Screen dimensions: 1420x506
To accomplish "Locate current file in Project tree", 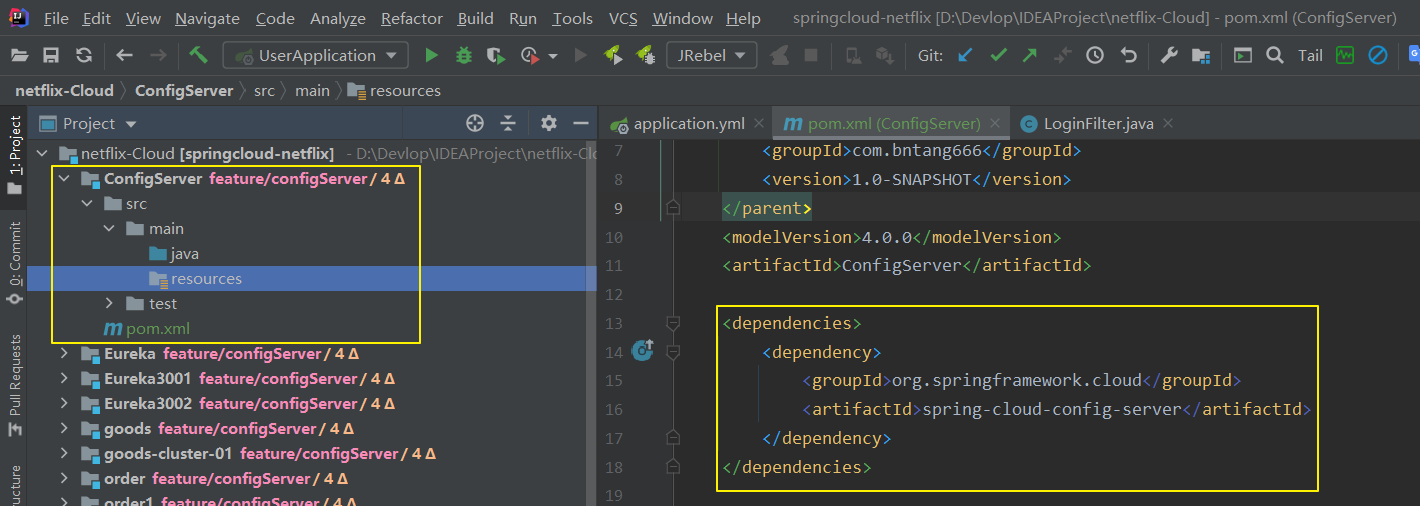I will [475, 123].
